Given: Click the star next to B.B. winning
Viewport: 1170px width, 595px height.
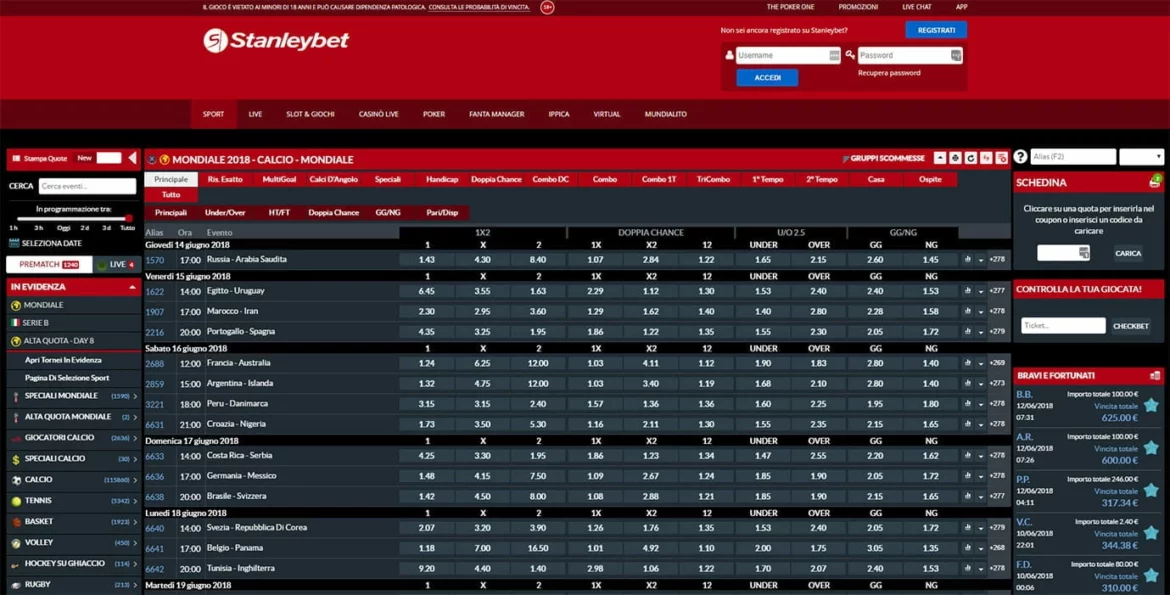Looking at the screenshot, I should tap(1151, 405).
